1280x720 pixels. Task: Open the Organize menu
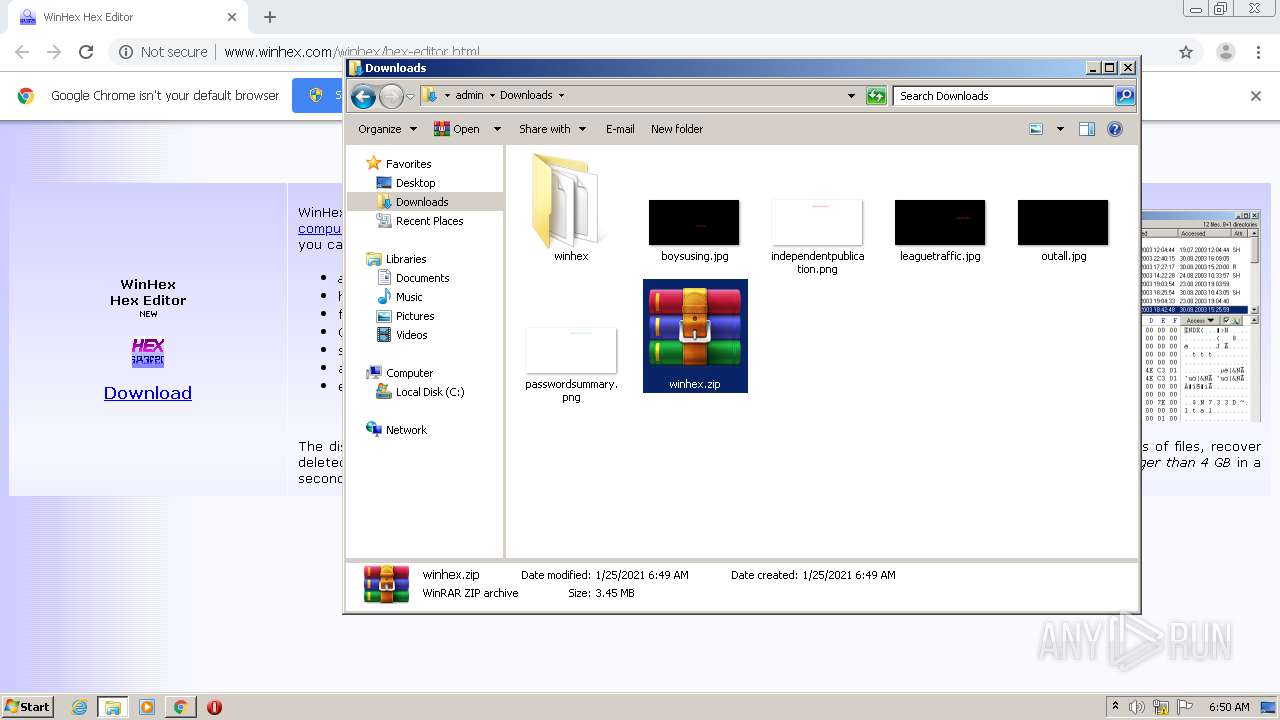coord(386,129)
